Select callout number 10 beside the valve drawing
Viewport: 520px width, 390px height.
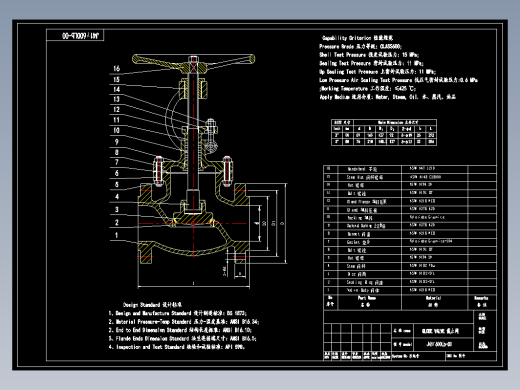point(116,130)
